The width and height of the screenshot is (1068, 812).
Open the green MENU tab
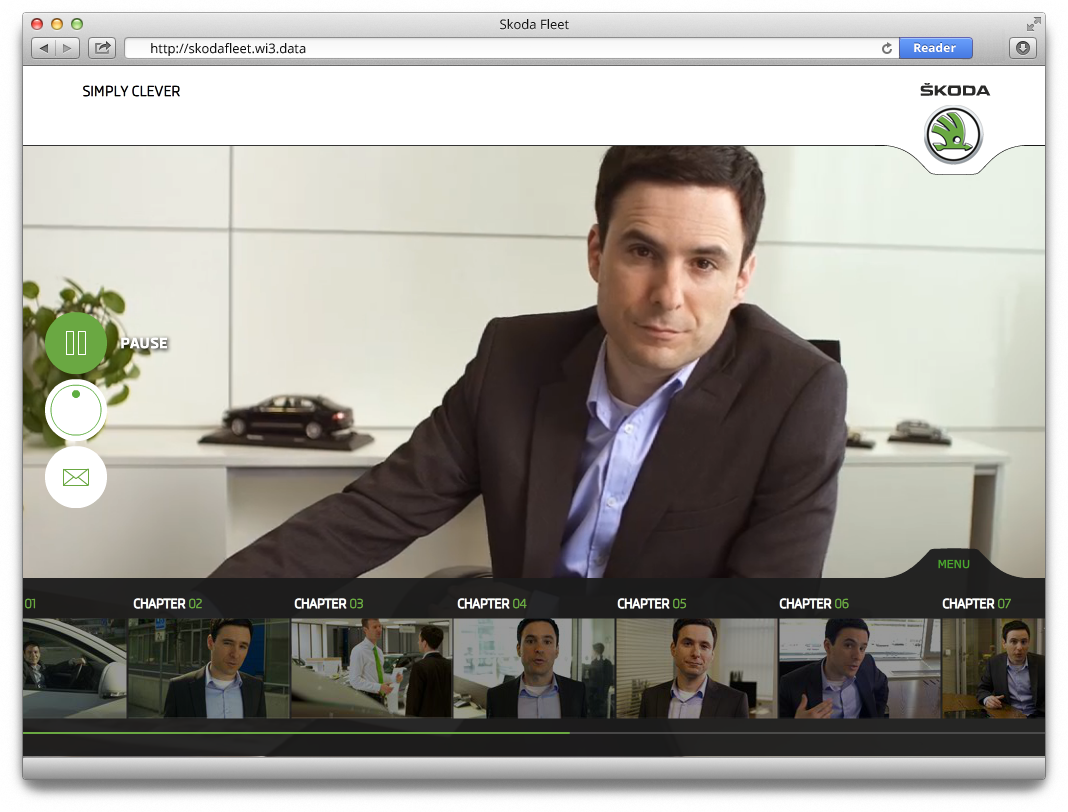953,564
